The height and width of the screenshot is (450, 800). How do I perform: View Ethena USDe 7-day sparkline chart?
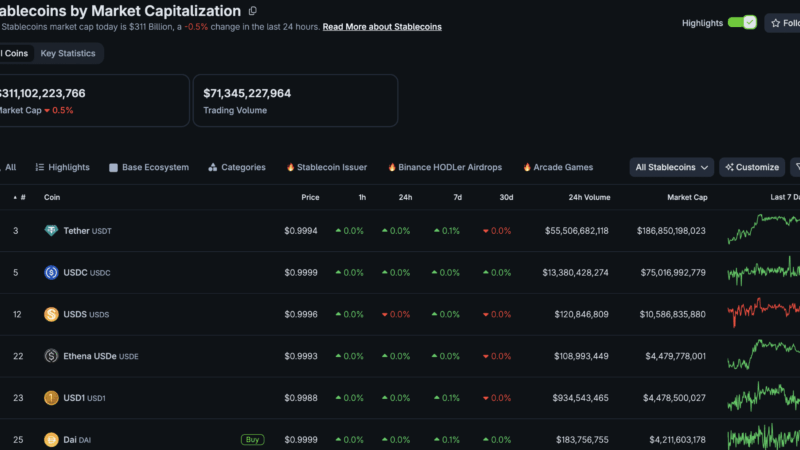pyautogui.click(x=764, y=354)
